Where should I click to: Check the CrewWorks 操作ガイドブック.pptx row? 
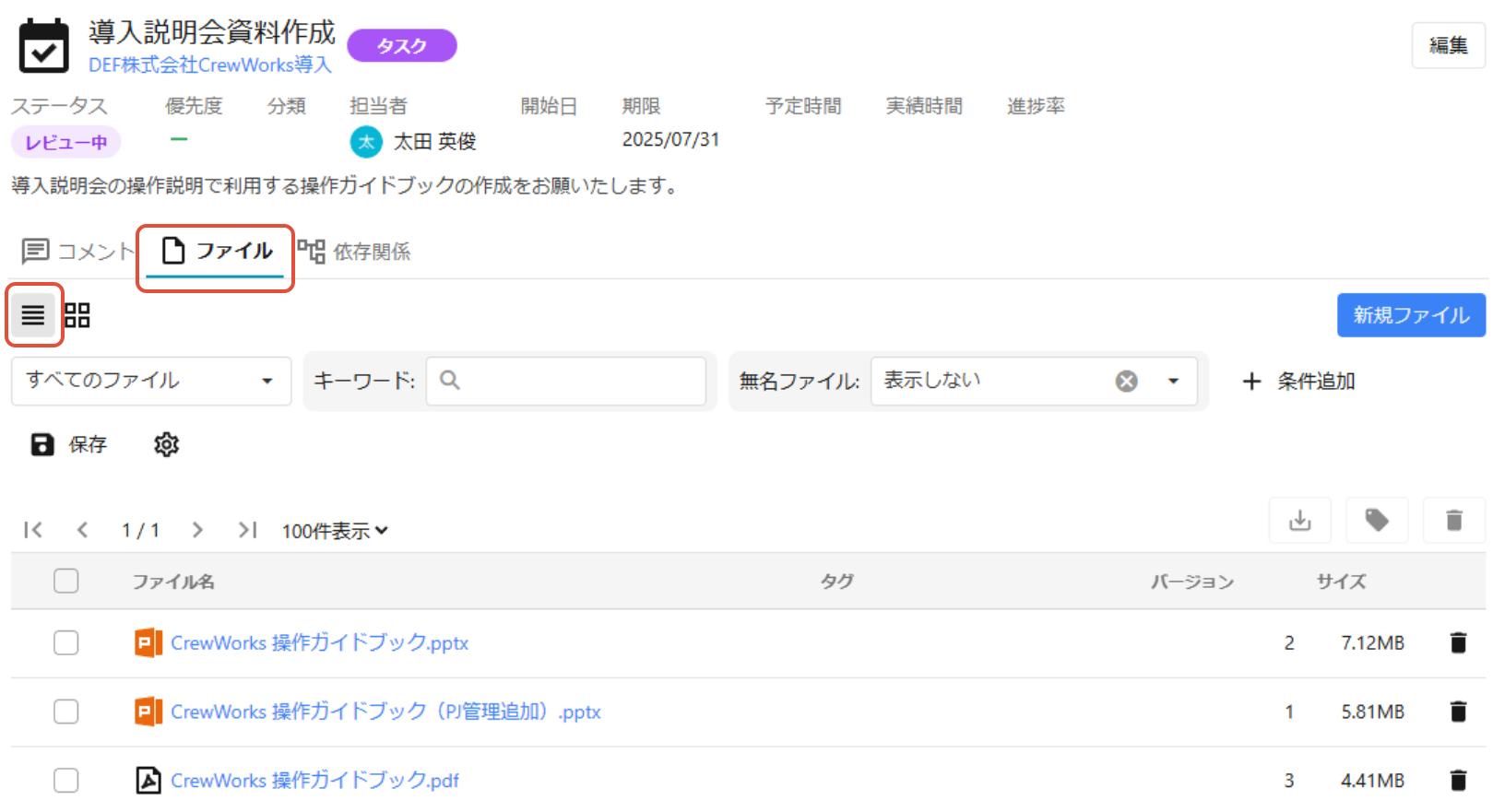click(x=66, y=642)
